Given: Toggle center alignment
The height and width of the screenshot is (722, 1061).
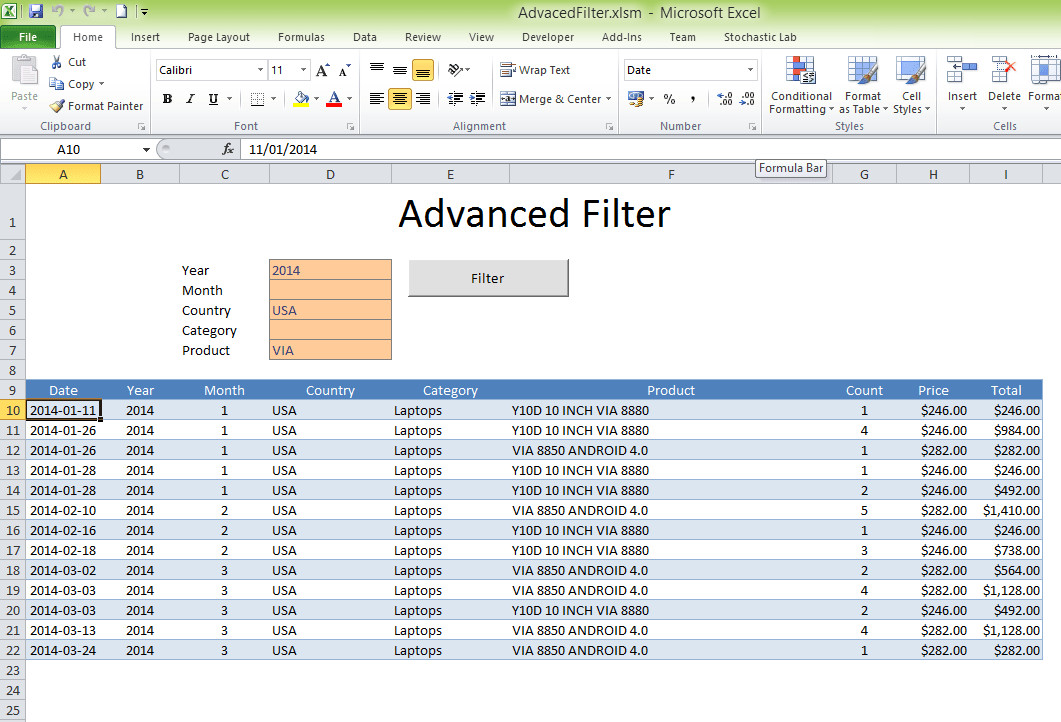Looking at the screenshot, I should (x=398, y=99).
